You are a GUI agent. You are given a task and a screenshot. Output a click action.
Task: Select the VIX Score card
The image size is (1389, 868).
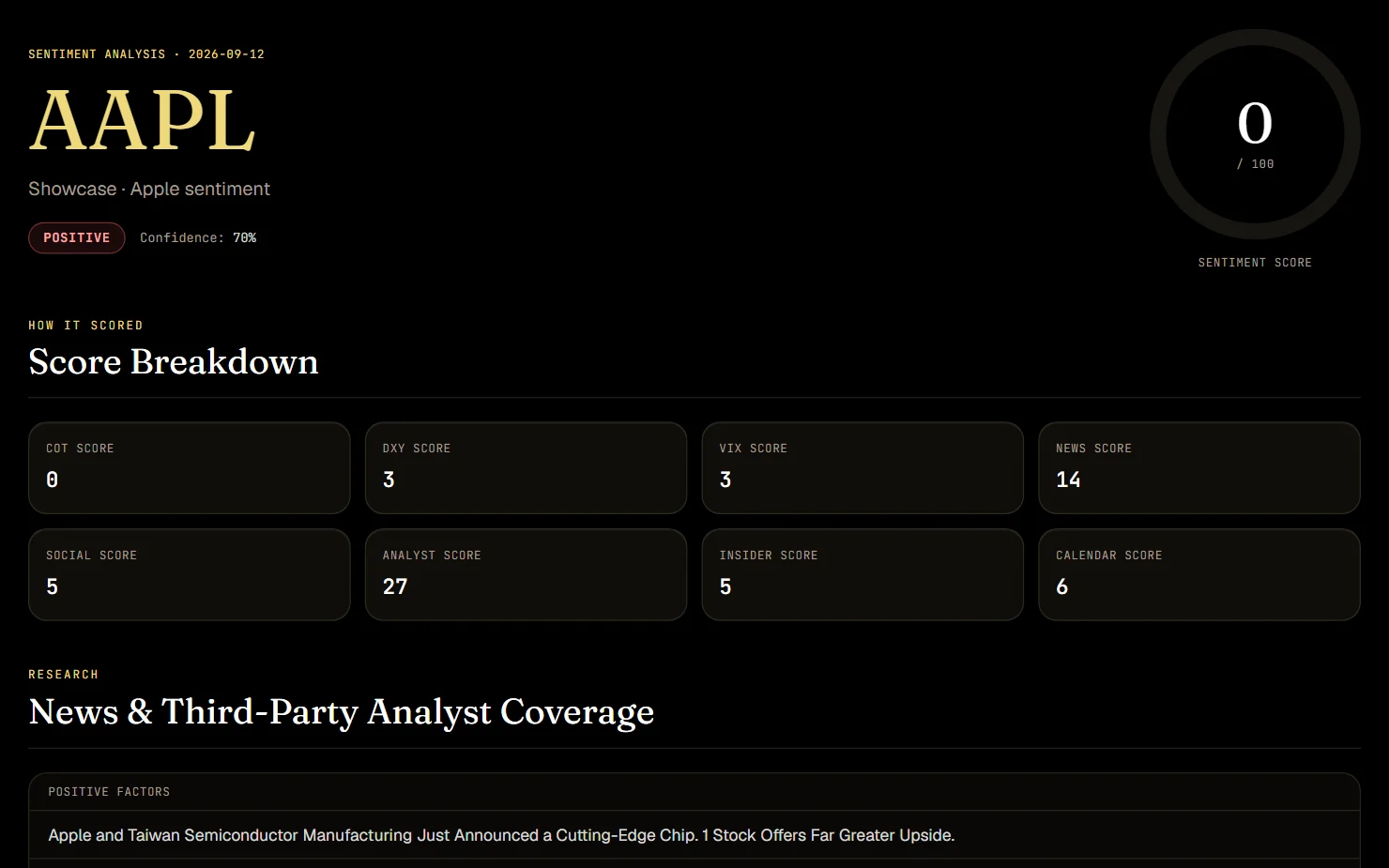pyautogui.click(x=862, y=468)
